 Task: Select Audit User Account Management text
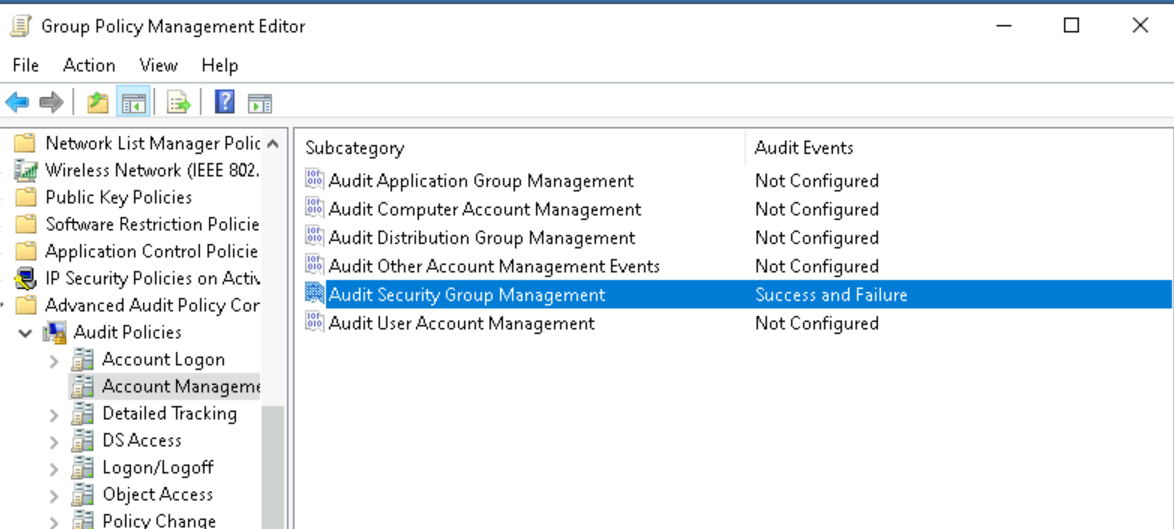click(462, 322)
